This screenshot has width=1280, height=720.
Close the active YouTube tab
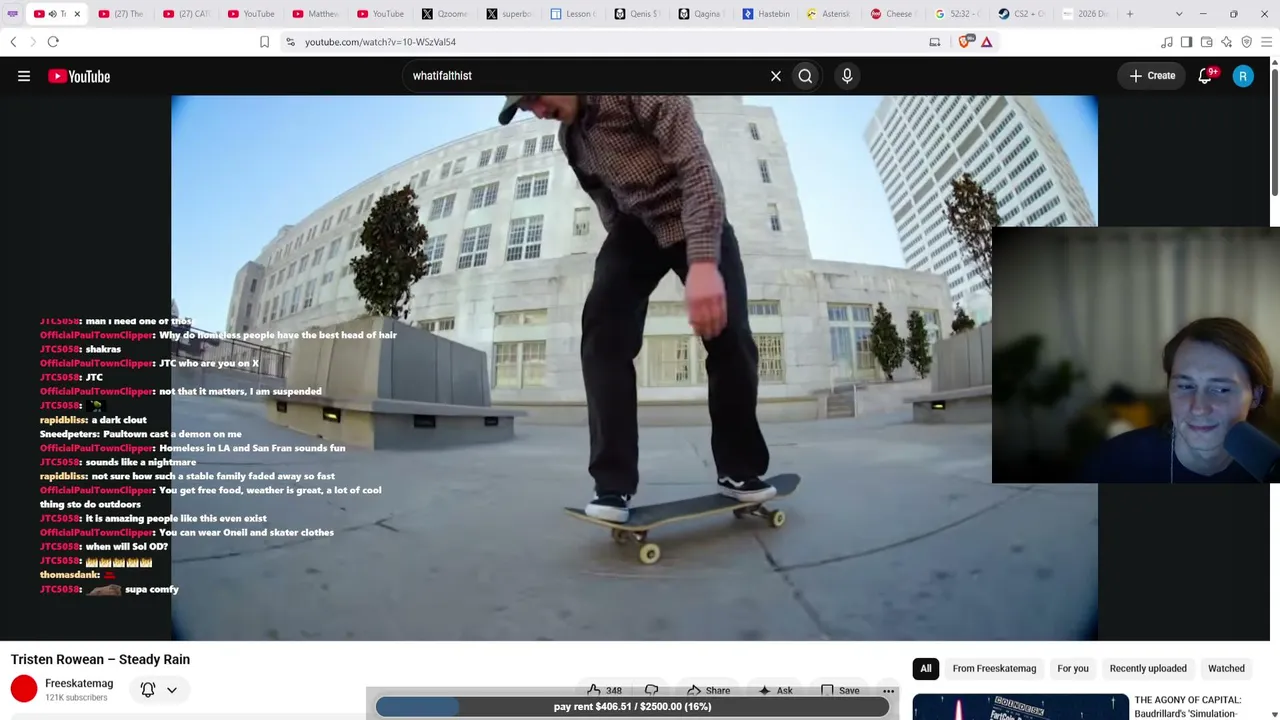click(x=77, y=14)
